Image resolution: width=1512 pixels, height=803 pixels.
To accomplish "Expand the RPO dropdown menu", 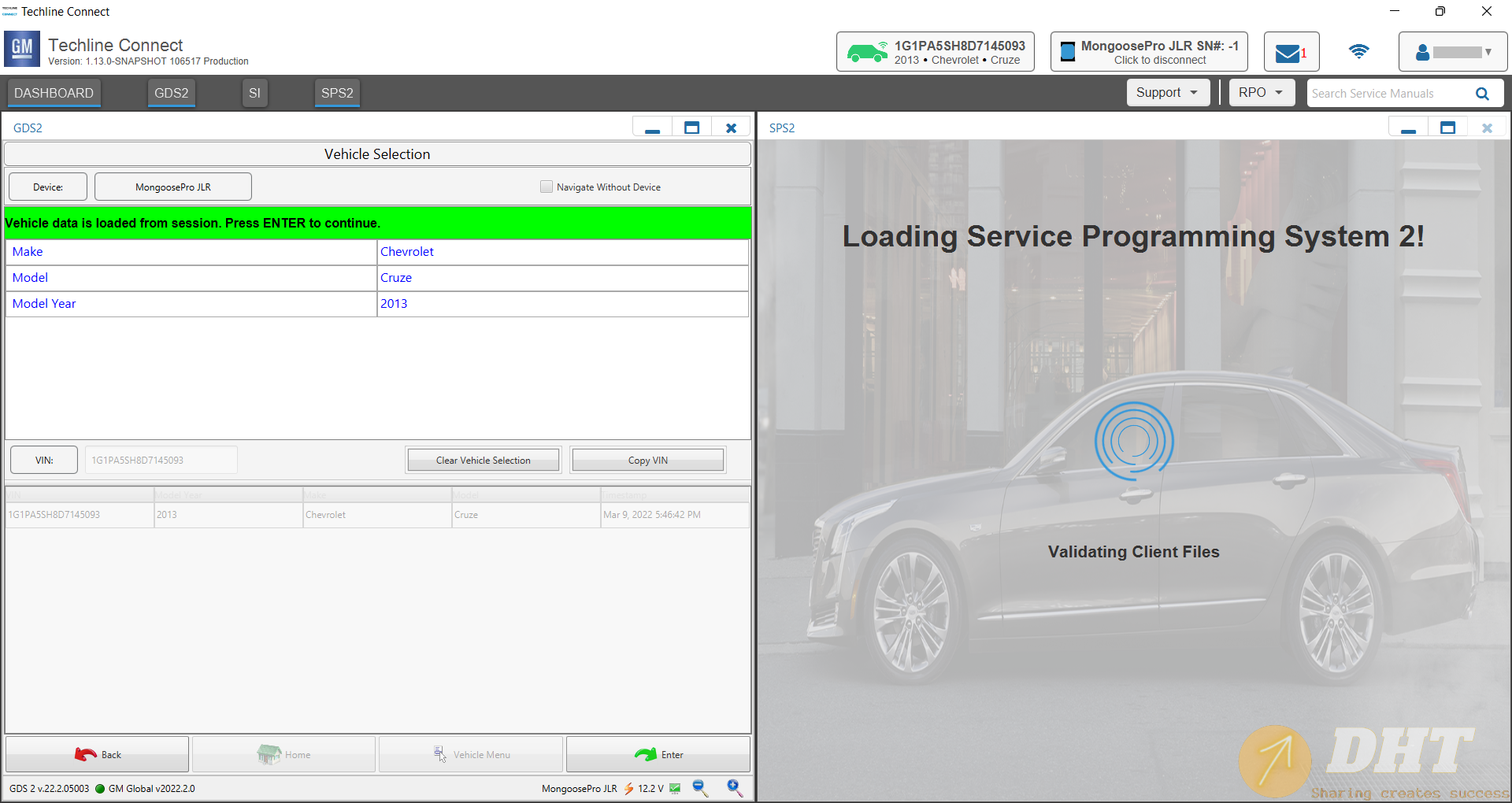I will tap(1261, 93).
